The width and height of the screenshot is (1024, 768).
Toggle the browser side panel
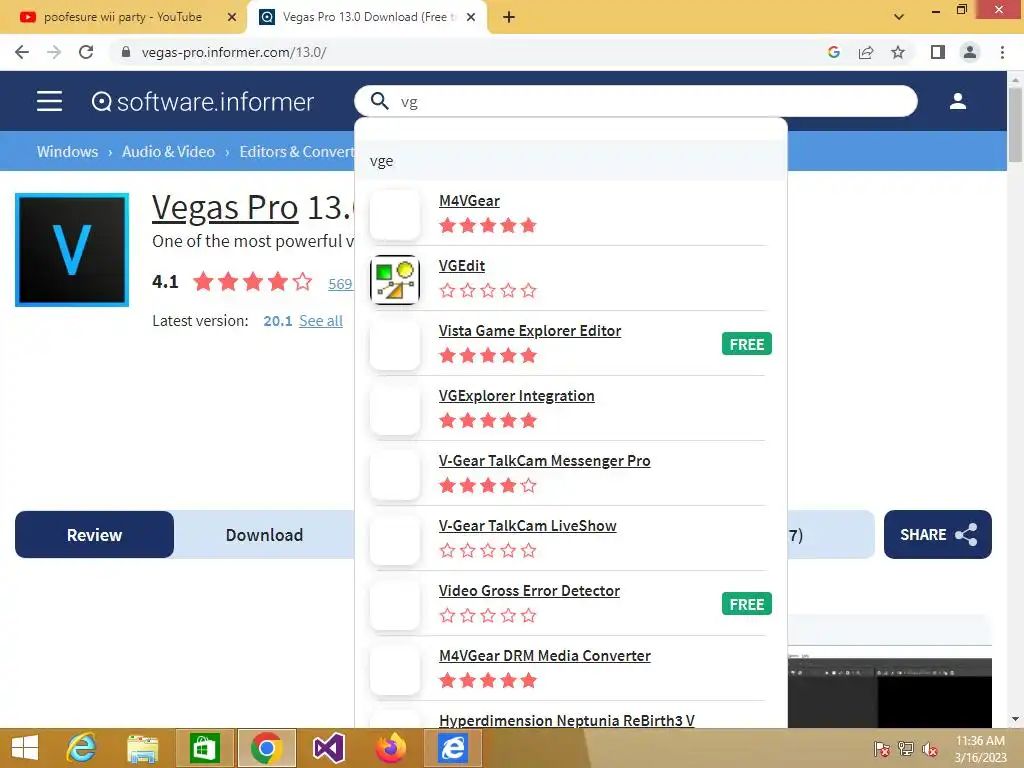pos(937,52)
